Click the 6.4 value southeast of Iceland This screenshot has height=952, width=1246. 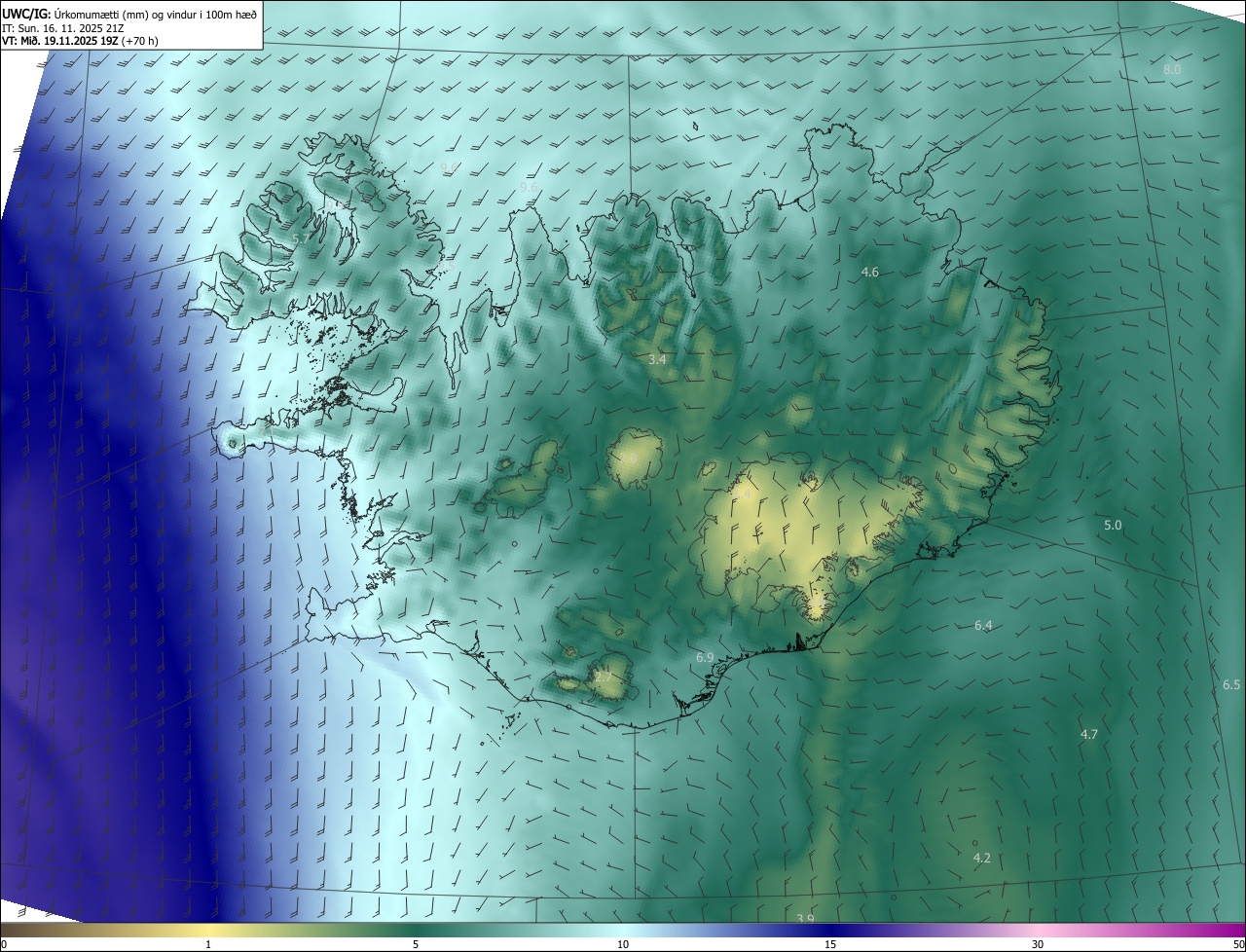tap(983, 626)
